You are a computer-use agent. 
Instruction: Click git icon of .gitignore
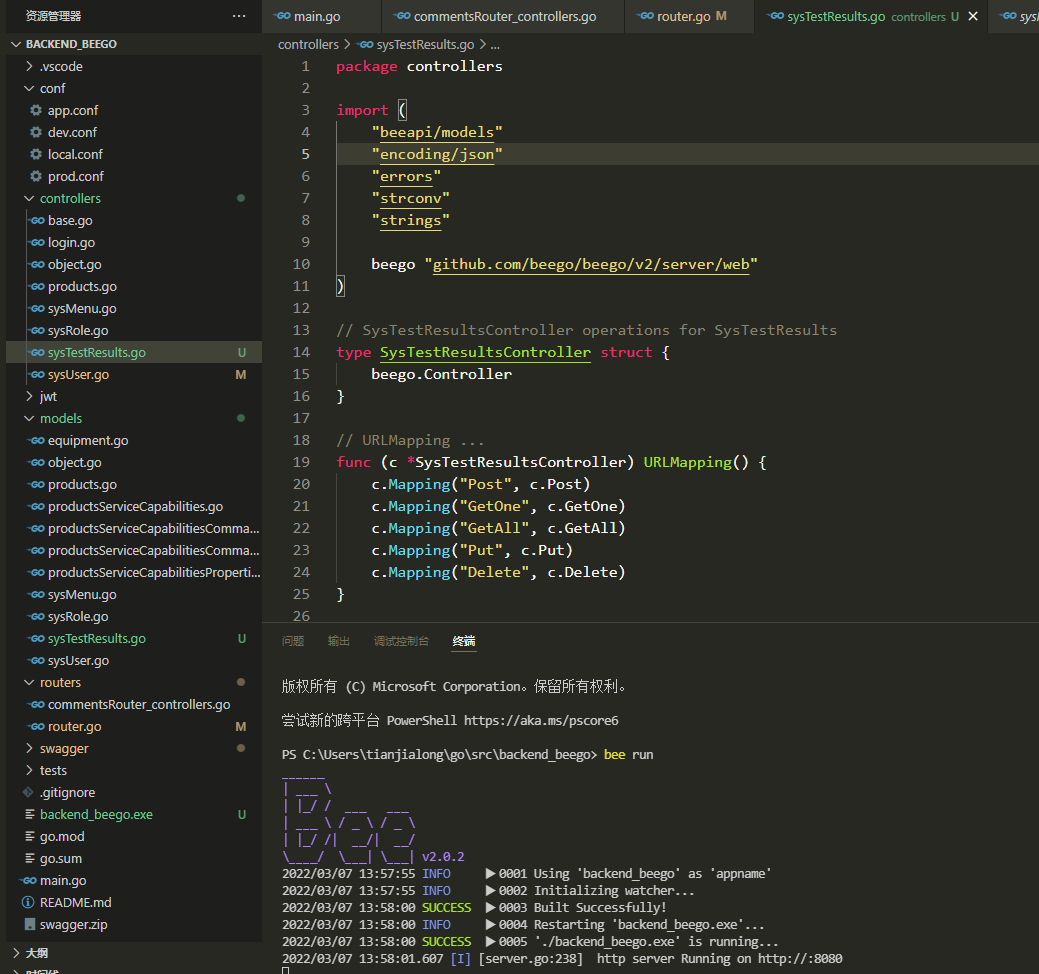click(x=28, y=792)
